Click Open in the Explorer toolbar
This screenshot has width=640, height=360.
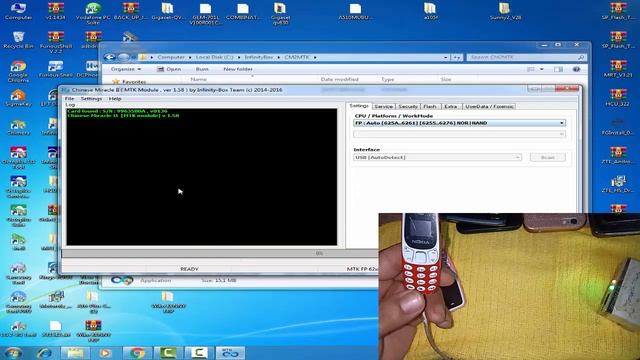coord(169,69)
